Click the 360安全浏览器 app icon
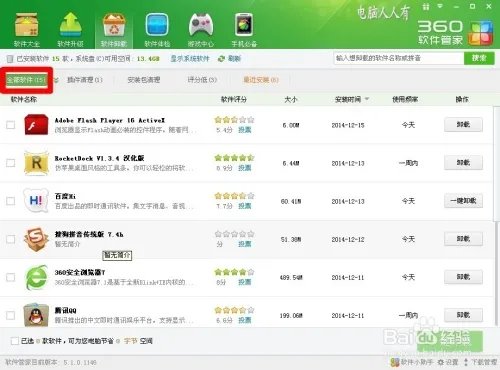This screenshot has height=370, width=500. (36, 277)
